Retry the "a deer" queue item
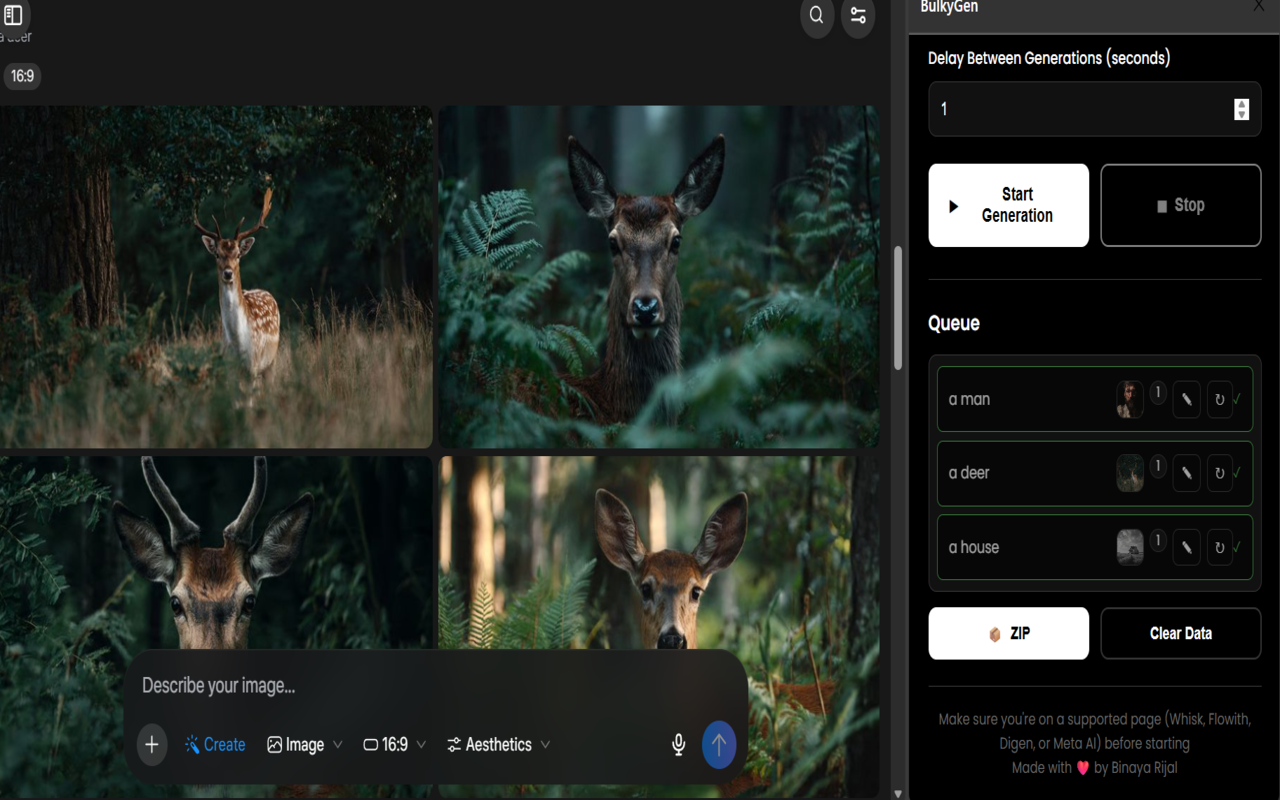The height and width of the screenshot is (800, 1280). (x=1219, y=473)
